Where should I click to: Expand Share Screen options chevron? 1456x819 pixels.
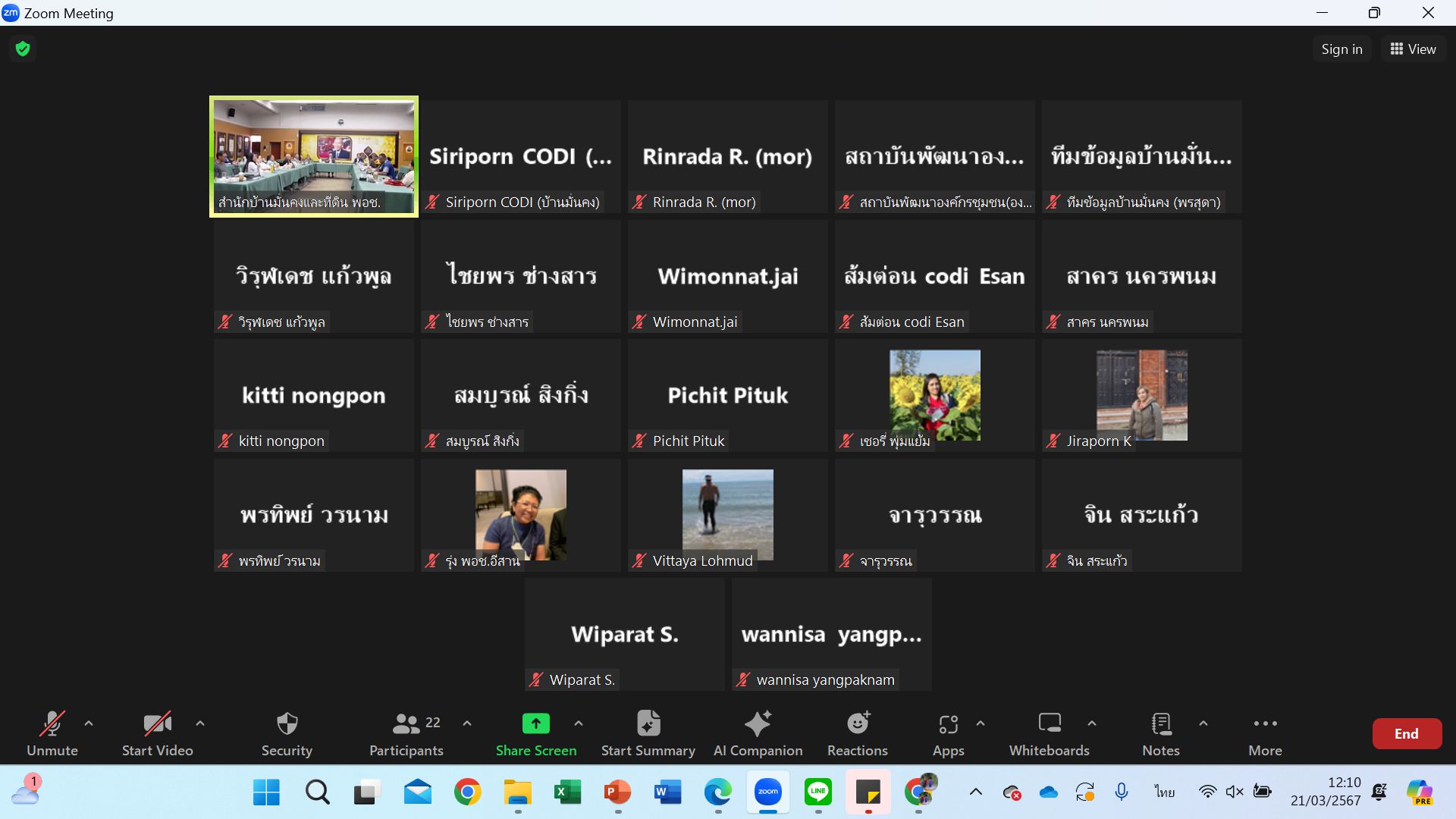(x=579, y=723)
